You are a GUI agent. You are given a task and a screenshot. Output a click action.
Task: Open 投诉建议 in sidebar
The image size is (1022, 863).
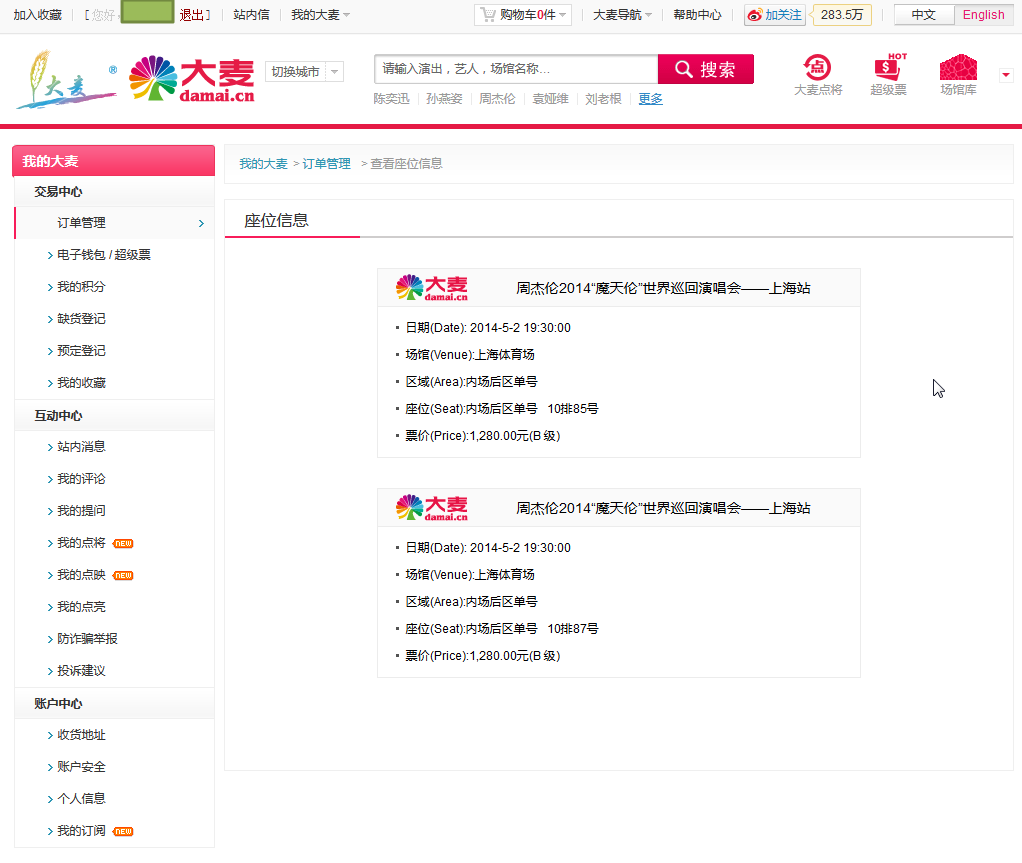click(x=81, y=671)
